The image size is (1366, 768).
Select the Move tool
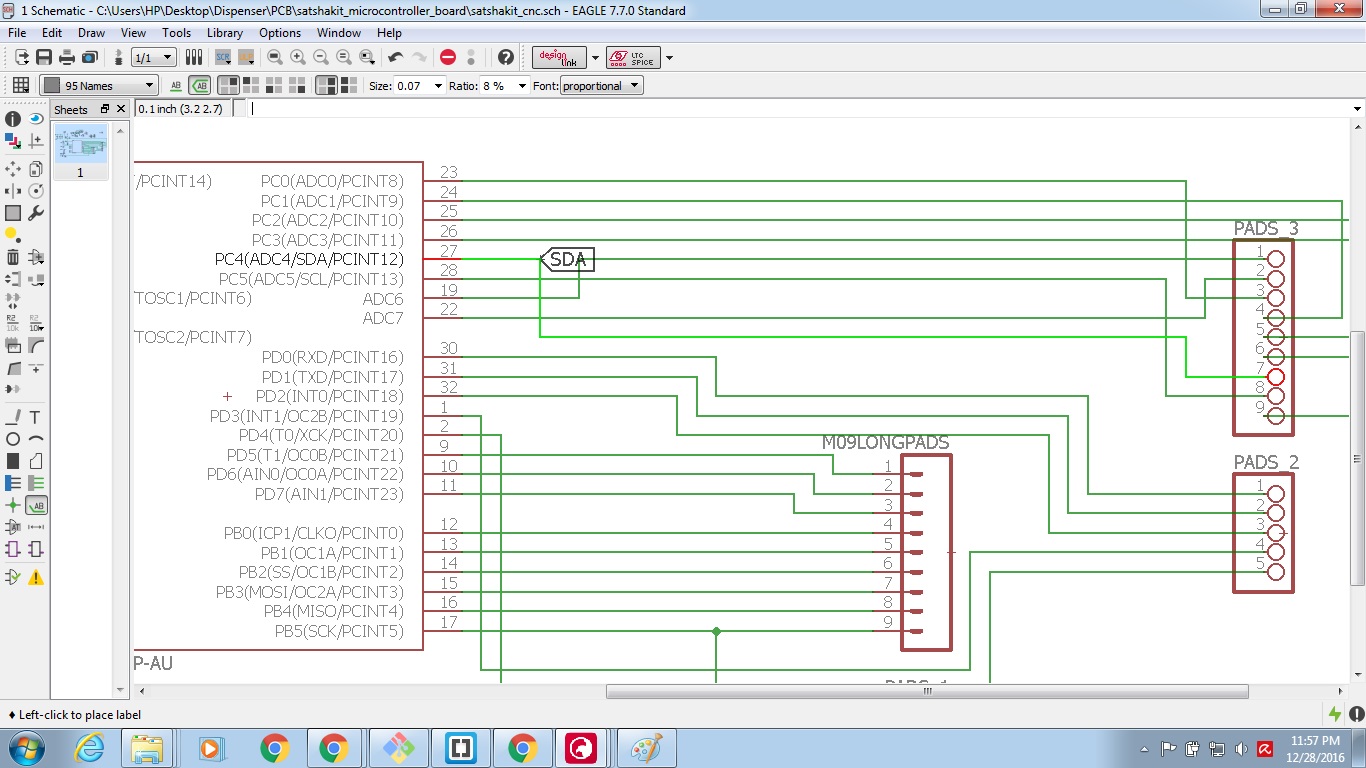(13, 168)
